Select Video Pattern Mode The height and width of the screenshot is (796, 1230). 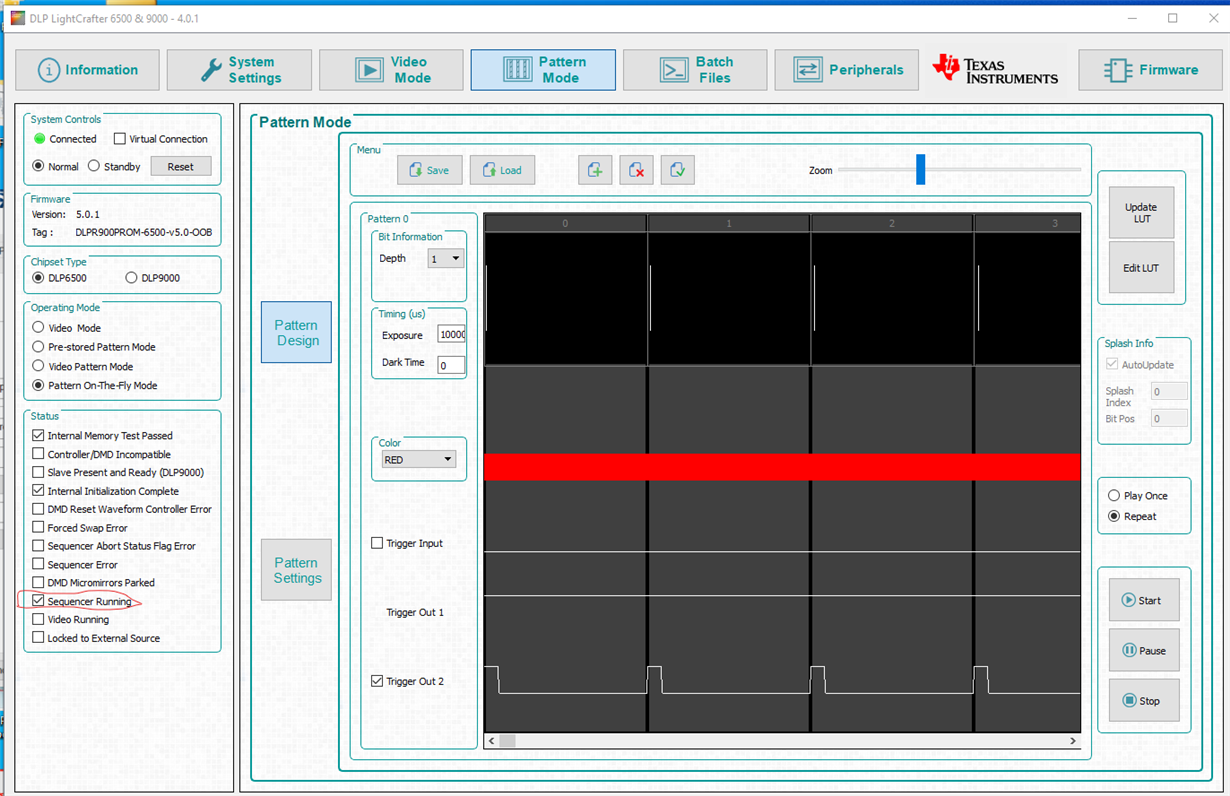point(38,366)
